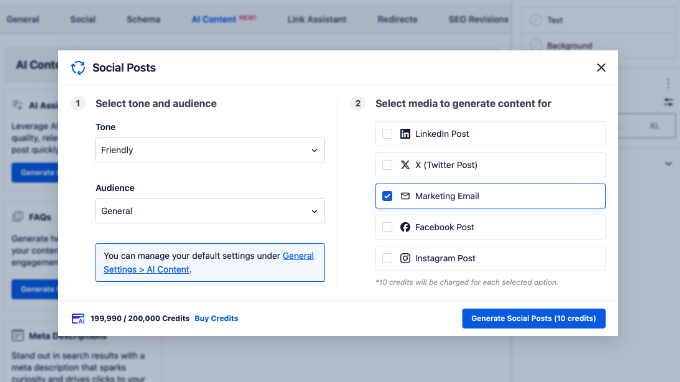The height and width of the screenshot is (382, 680).
Task: Click the Facebook Post label text
Action: pos(445,227)
